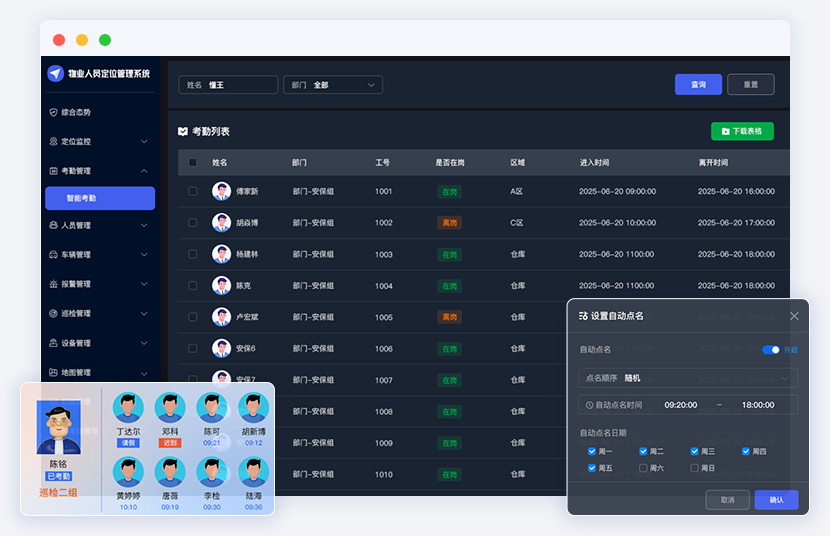Open the 部门 dropdown filter
This screenshot has width=830, height=536.
pyautogui.click(x=333, y=85)
